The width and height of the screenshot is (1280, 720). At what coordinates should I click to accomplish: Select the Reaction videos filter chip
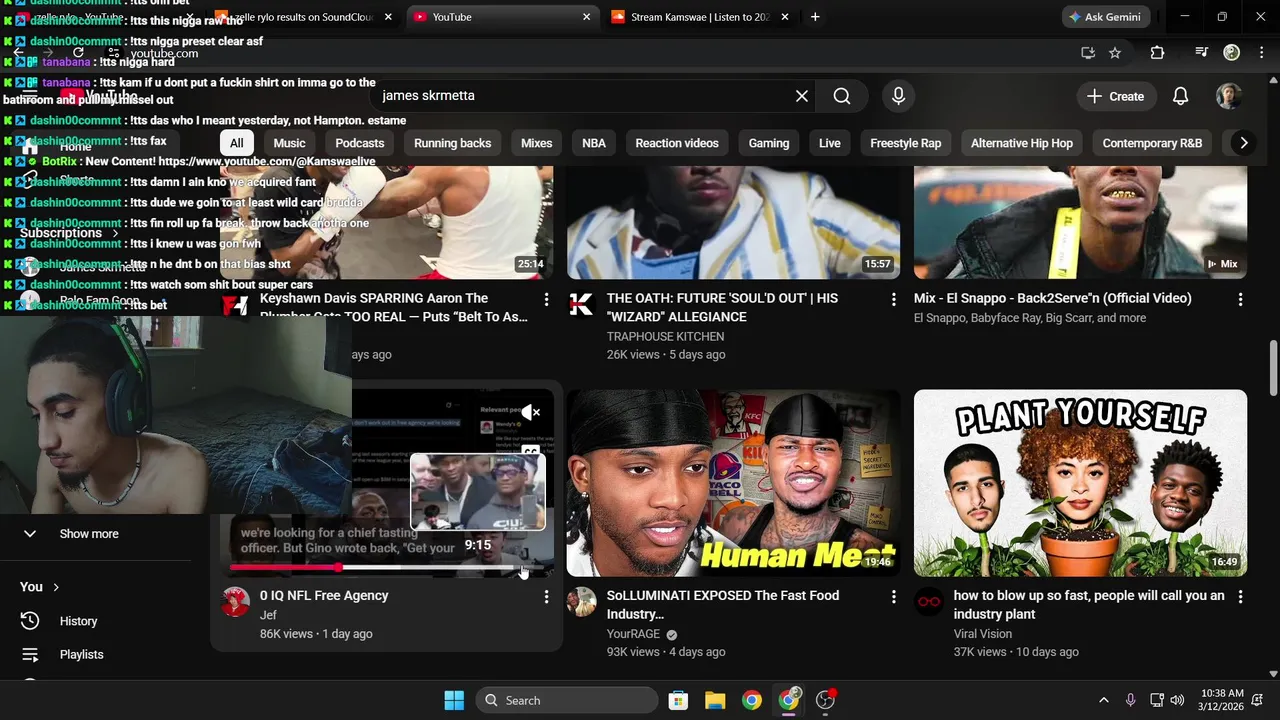click(677, 143)
